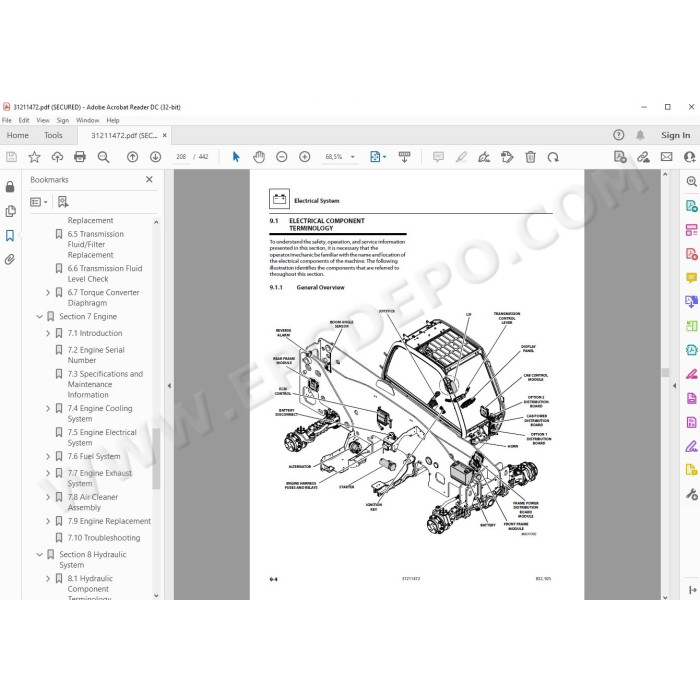Zoom out with minus icon
Viewport: 700px width, 700px height.
click(282, 157)
